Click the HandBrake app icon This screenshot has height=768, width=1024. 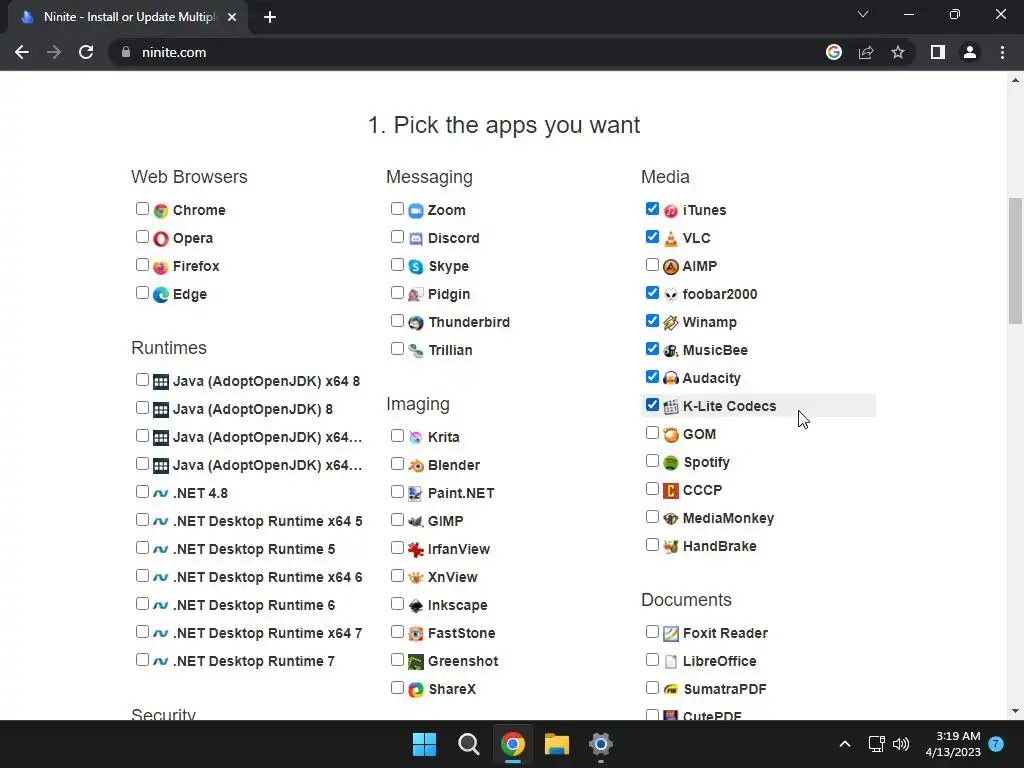[671, 547]
